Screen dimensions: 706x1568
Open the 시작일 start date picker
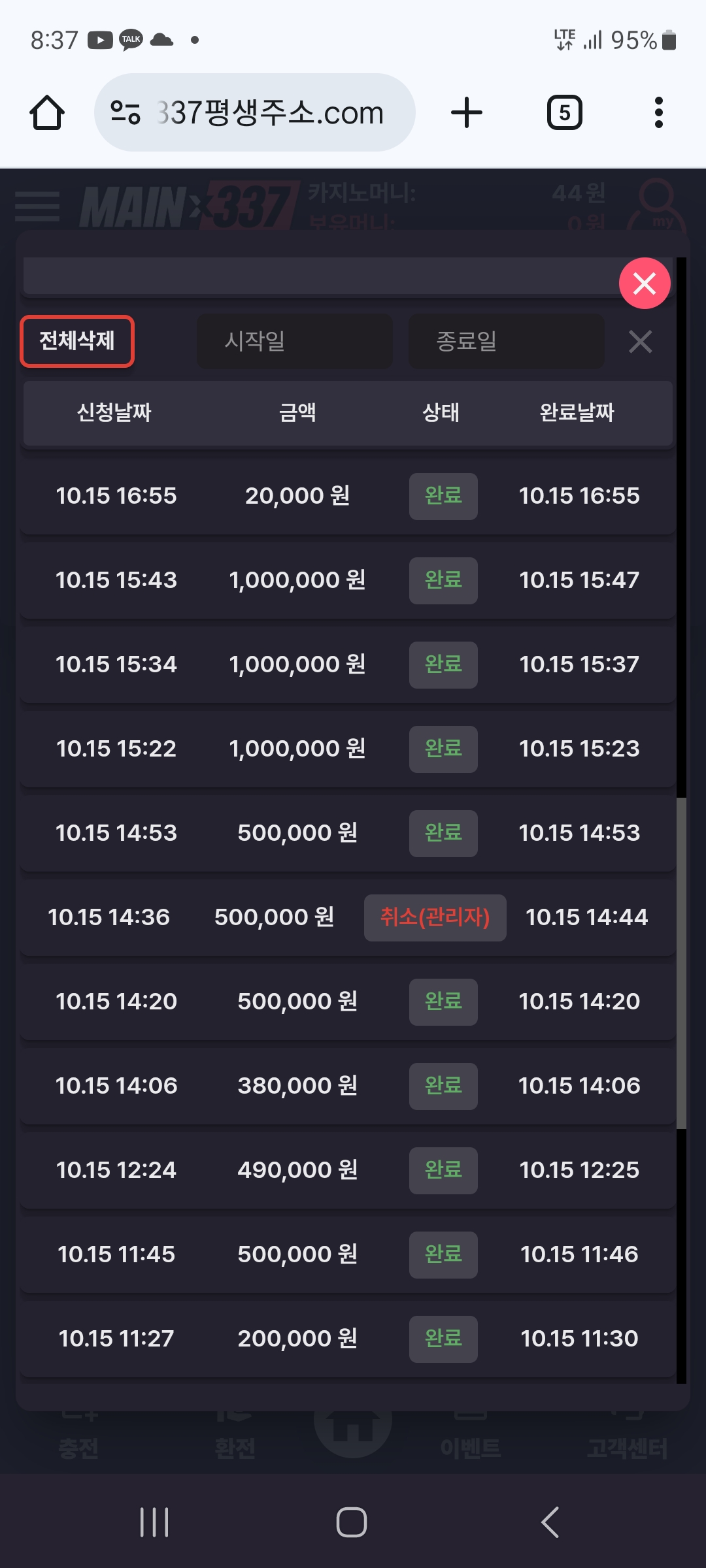[x=295, y=341]
